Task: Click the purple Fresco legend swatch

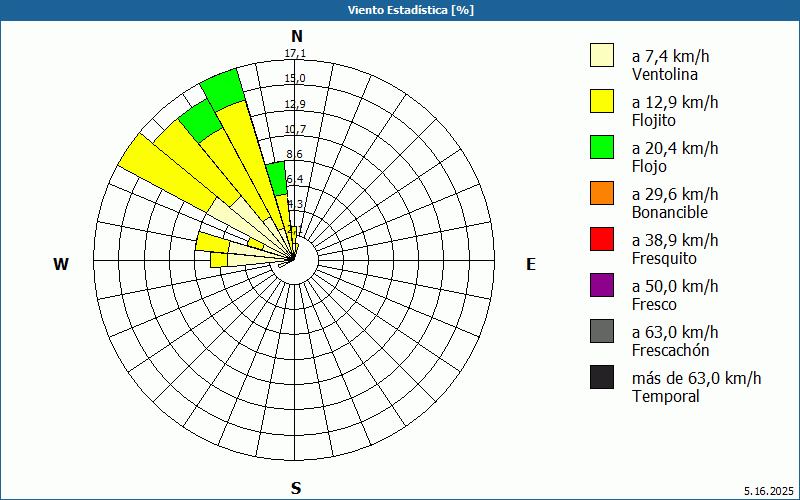Action: pyautogui.click(x=602, y=285)
